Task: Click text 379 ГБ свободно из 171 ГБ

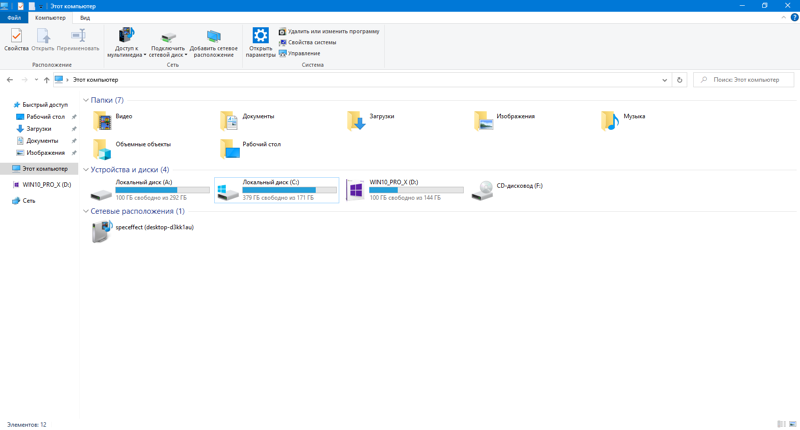Action: tap(278, 198)
